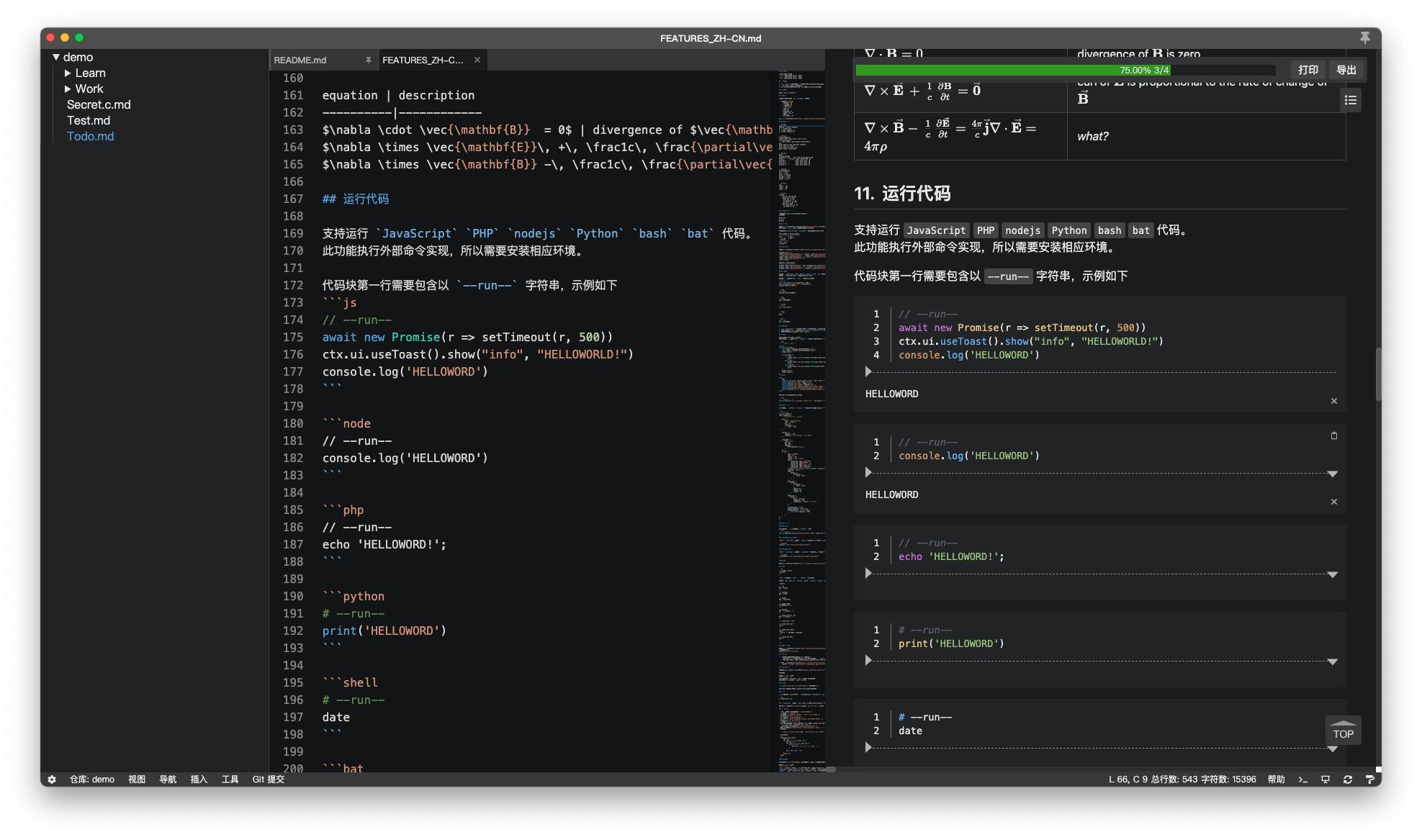Open settings gear in the status bar
The width and height of the screenshot is (1422, 840).
pos(52,779)
